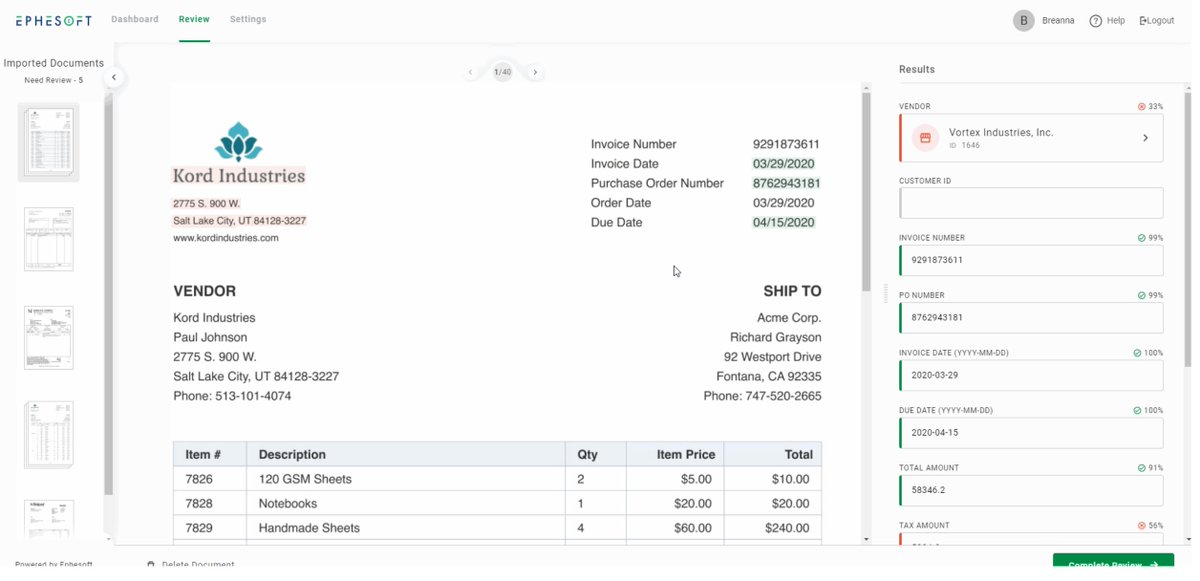Select the third document thumbnail
The image size is (1200, 581).
click(48, 337)
